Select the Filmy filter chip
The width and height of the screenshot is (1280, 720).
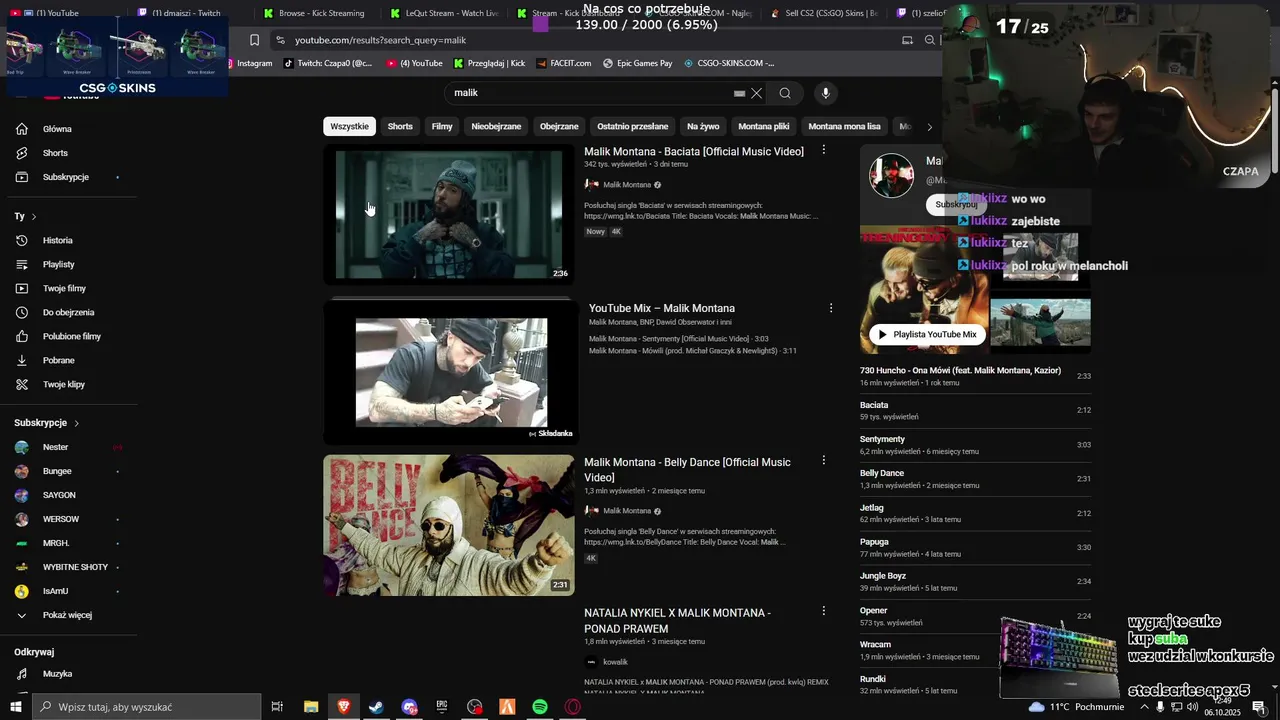pos(442,127)
